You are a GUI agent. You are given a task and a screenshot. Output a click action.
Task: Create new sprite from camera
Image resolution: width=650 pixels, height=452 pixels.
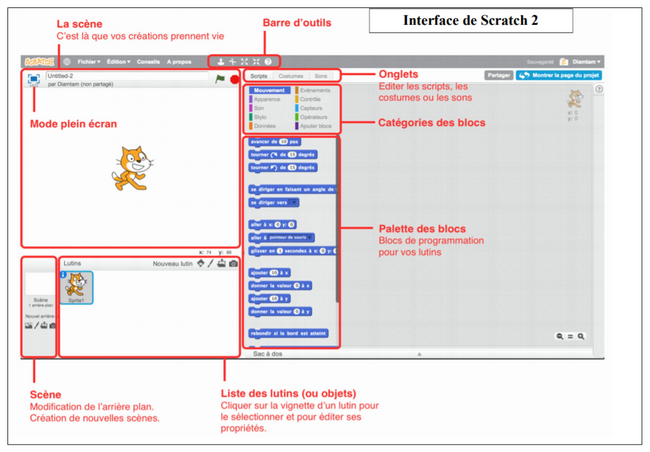tap(233, 263)
